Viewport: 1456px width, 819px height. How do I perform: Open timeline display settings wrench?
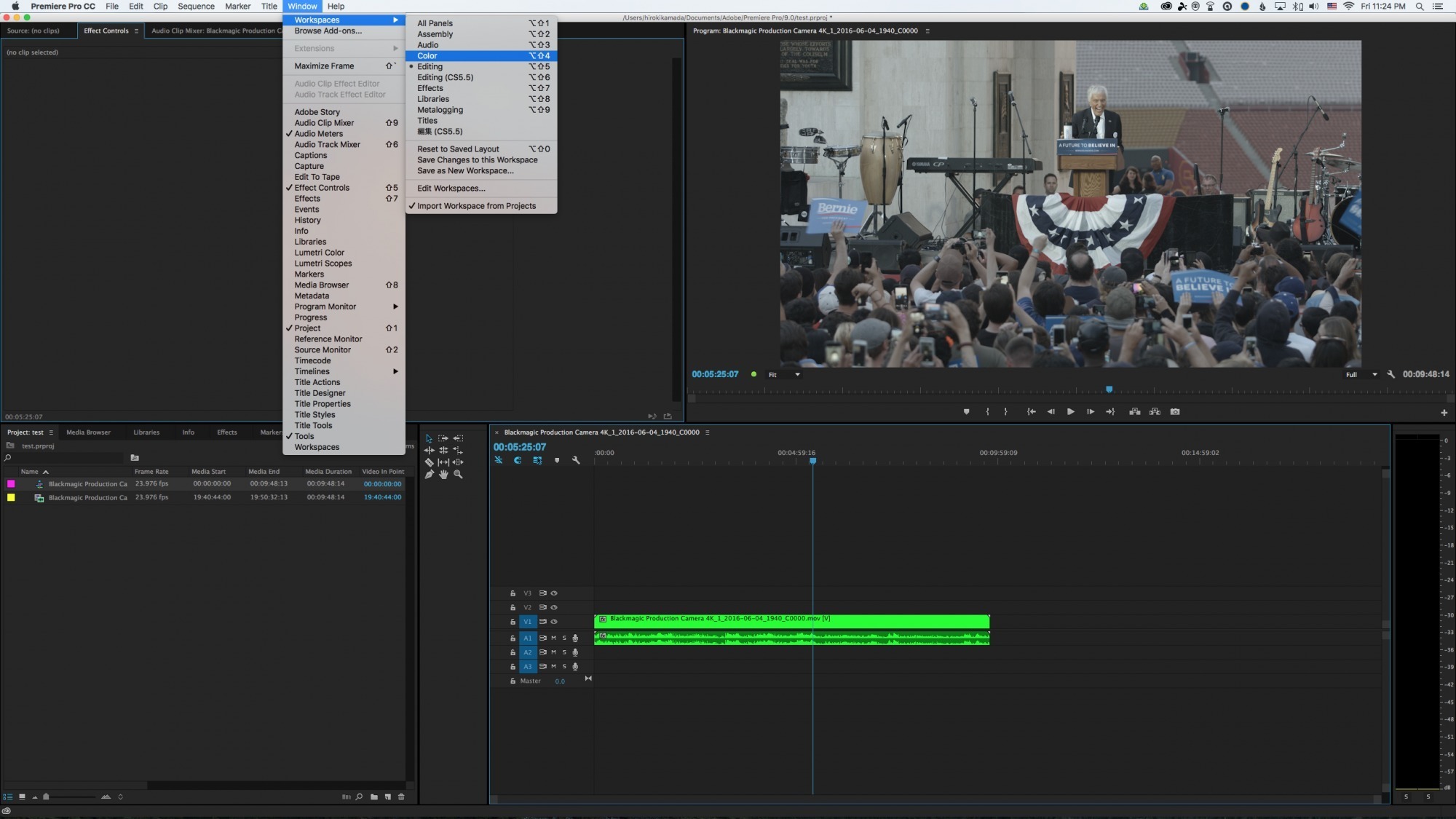[576, 460]
